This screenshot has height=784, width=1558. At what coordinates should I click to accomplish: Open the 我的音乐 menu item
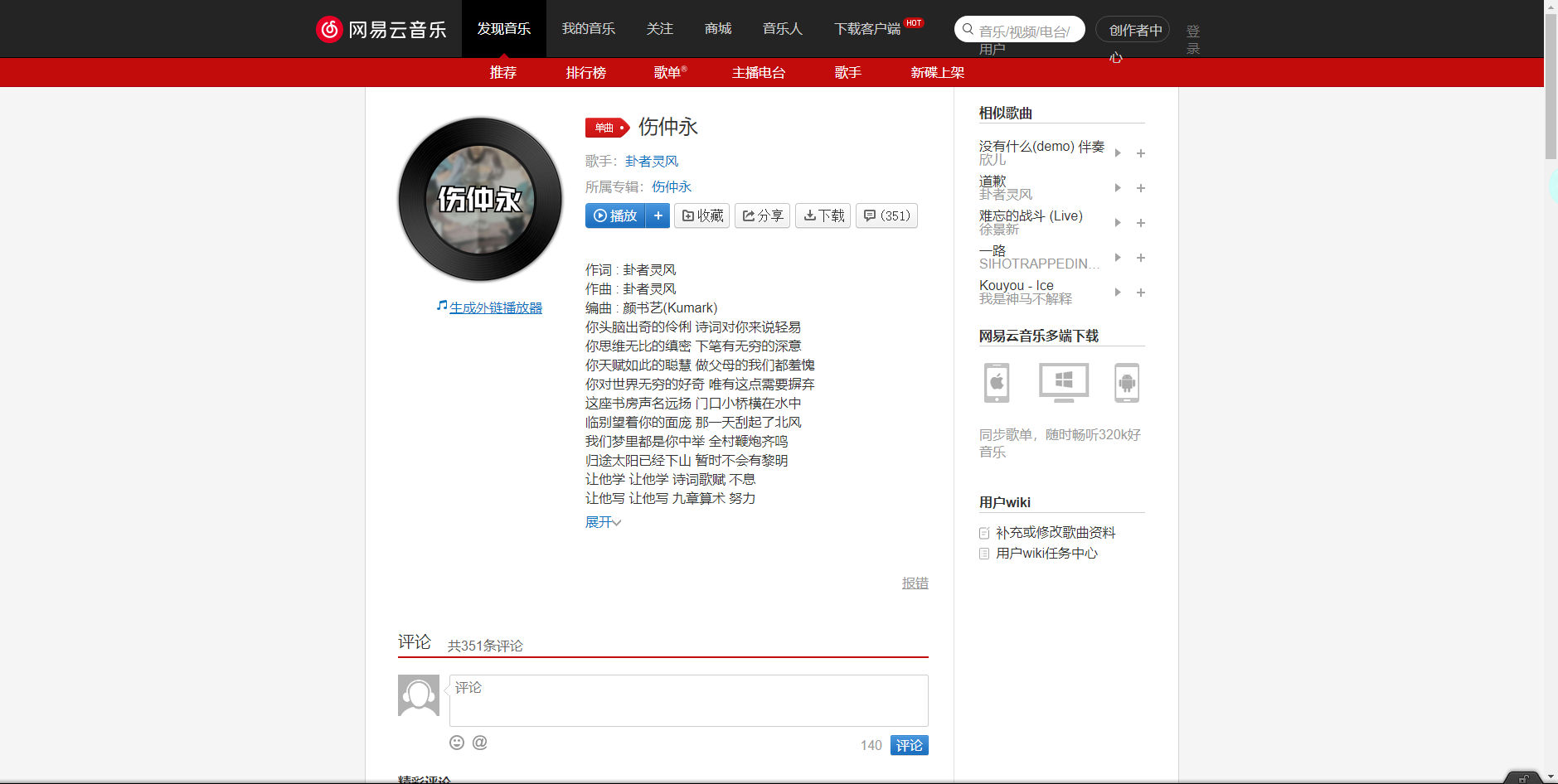588,28
